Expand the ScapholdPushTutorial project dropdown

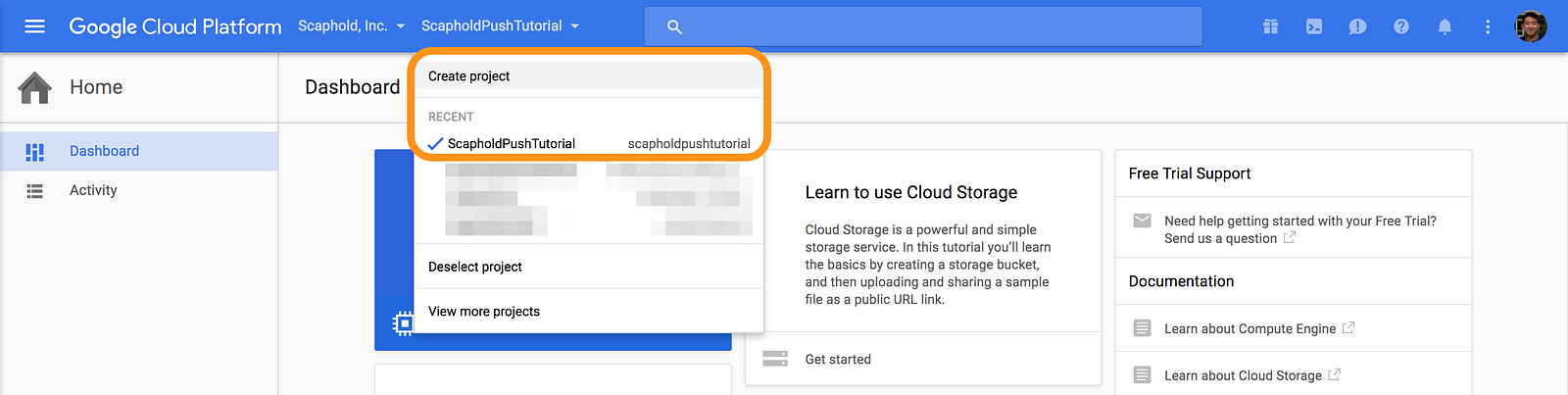[500, 26]
